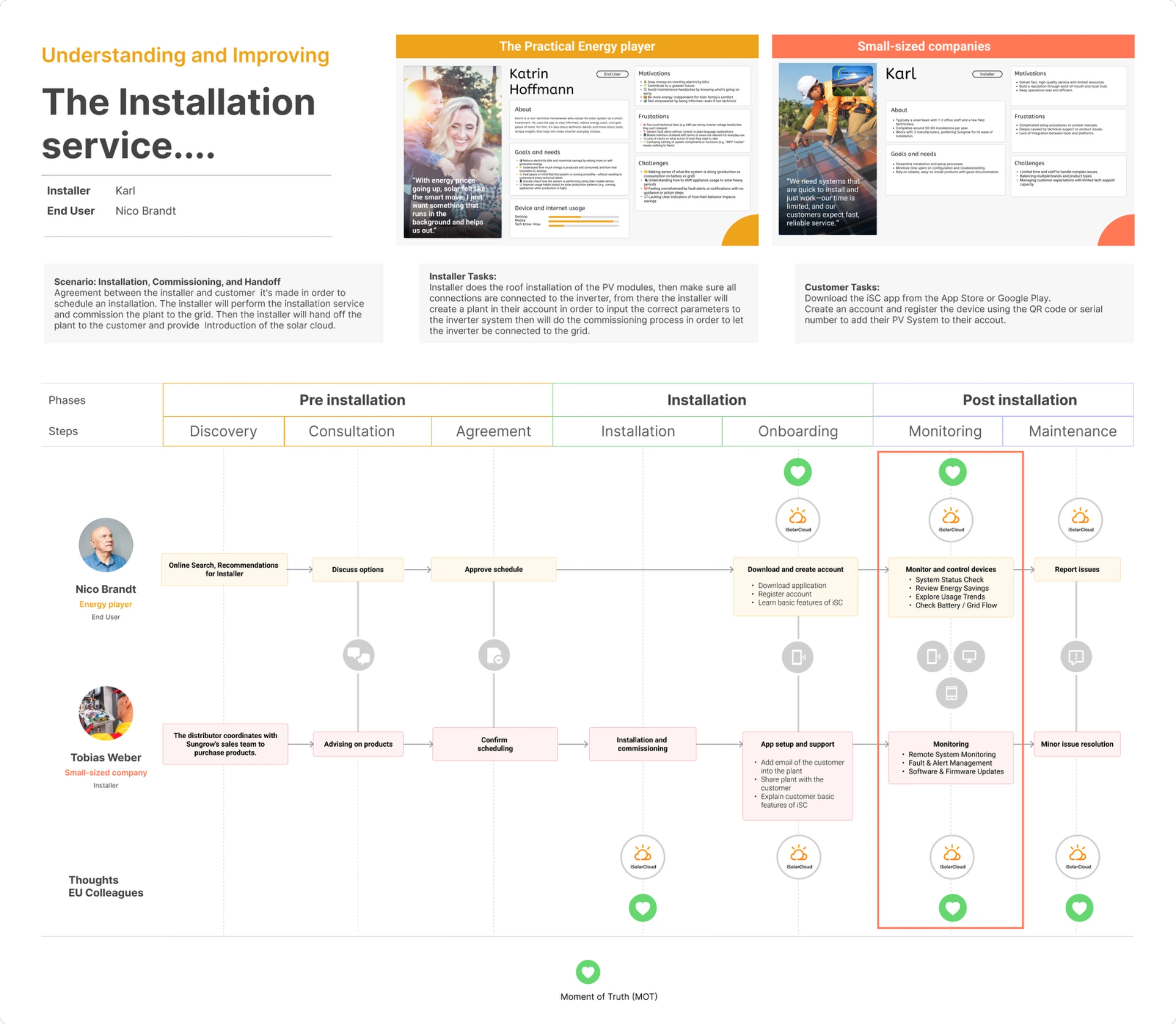This screenshot has height=1024, width=1176.
Task: Click the End User tag on Katrin's card
Action: (x=612, y=74)
